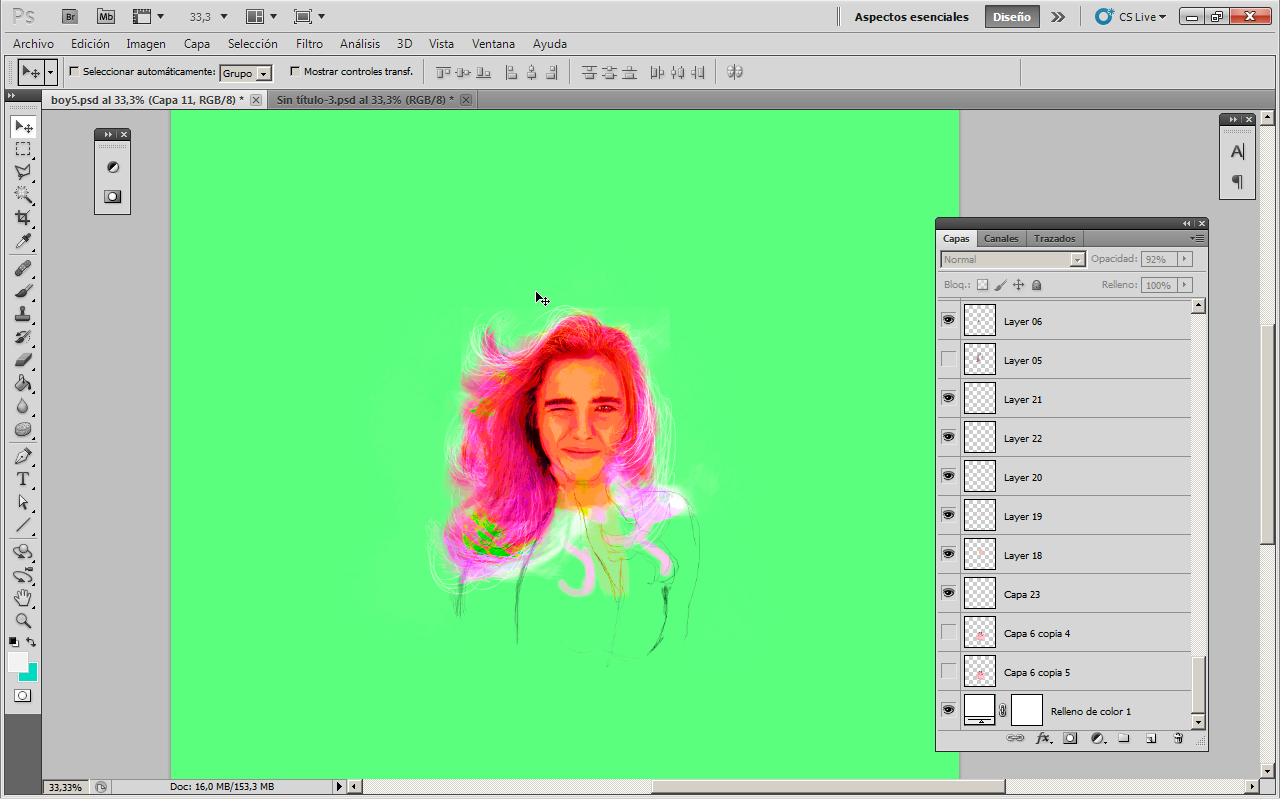Switch to the Trazados tab
1280x800 pixels.
pos(1055,238)
